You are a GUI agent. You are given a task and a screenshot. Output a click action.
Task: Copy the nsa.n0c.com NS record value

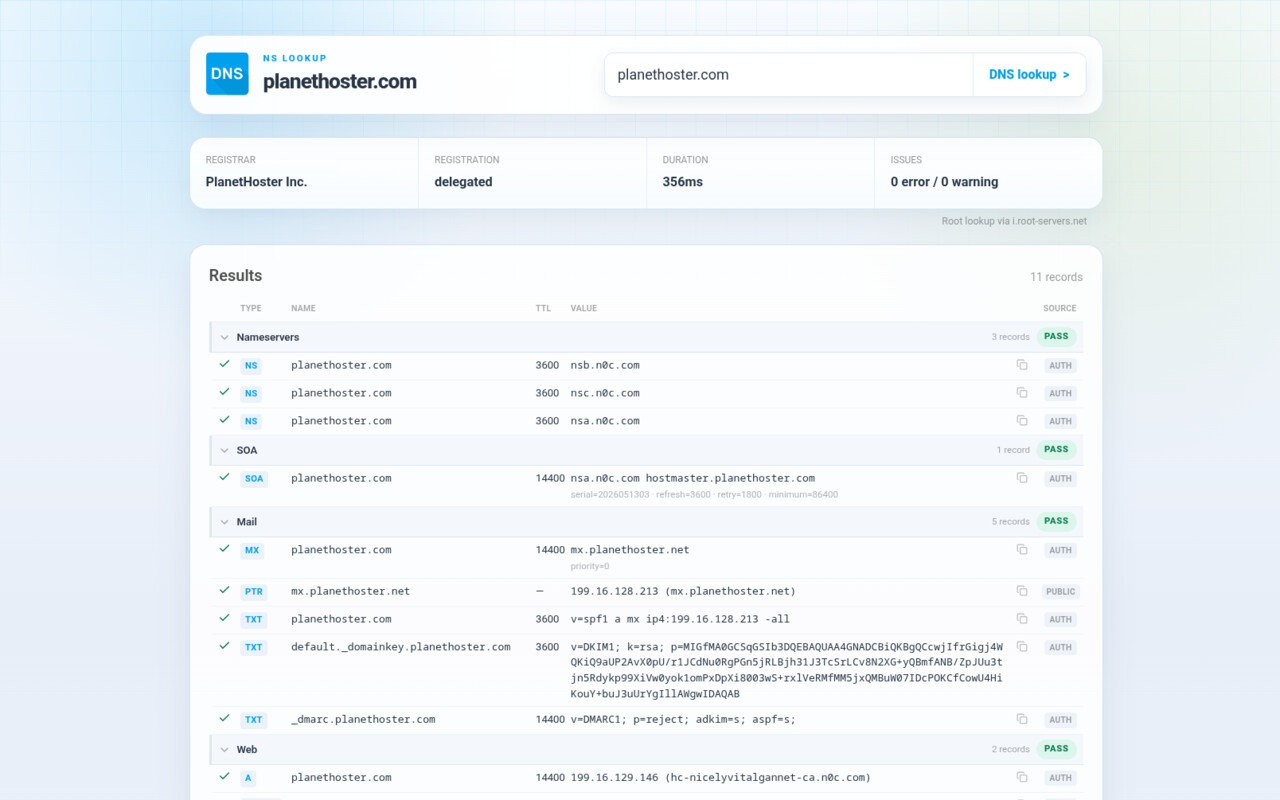click(1022, 421)
